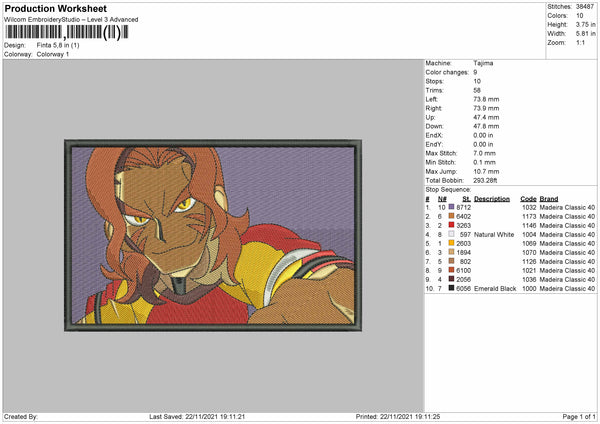
Task: Click the brown swatch for stop 7
Action: point(451,261)
